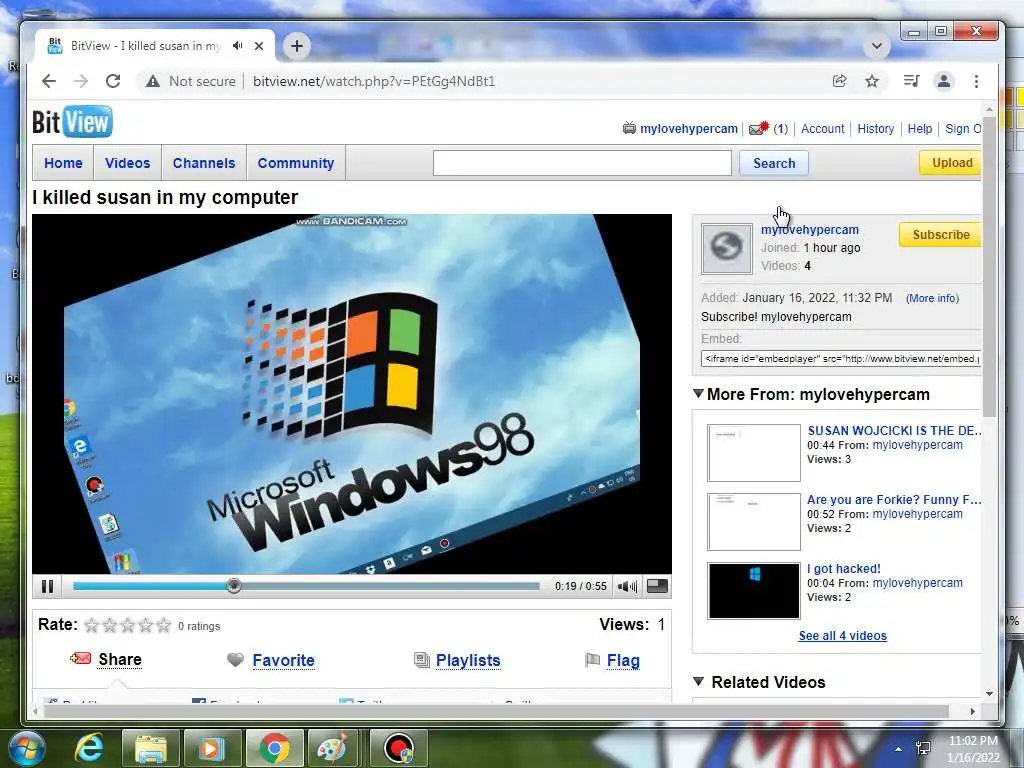Screen dimensions: 1024x768
Task: Open mylovehypercam link in header
Action: point(688,129)
